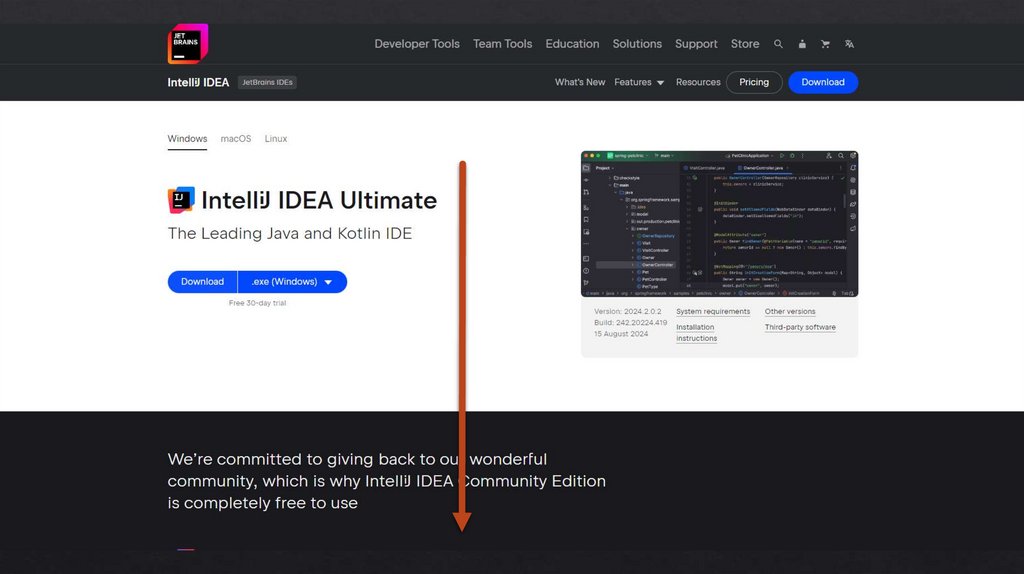Open the Resources page
1024x574 pixels.
698,82
